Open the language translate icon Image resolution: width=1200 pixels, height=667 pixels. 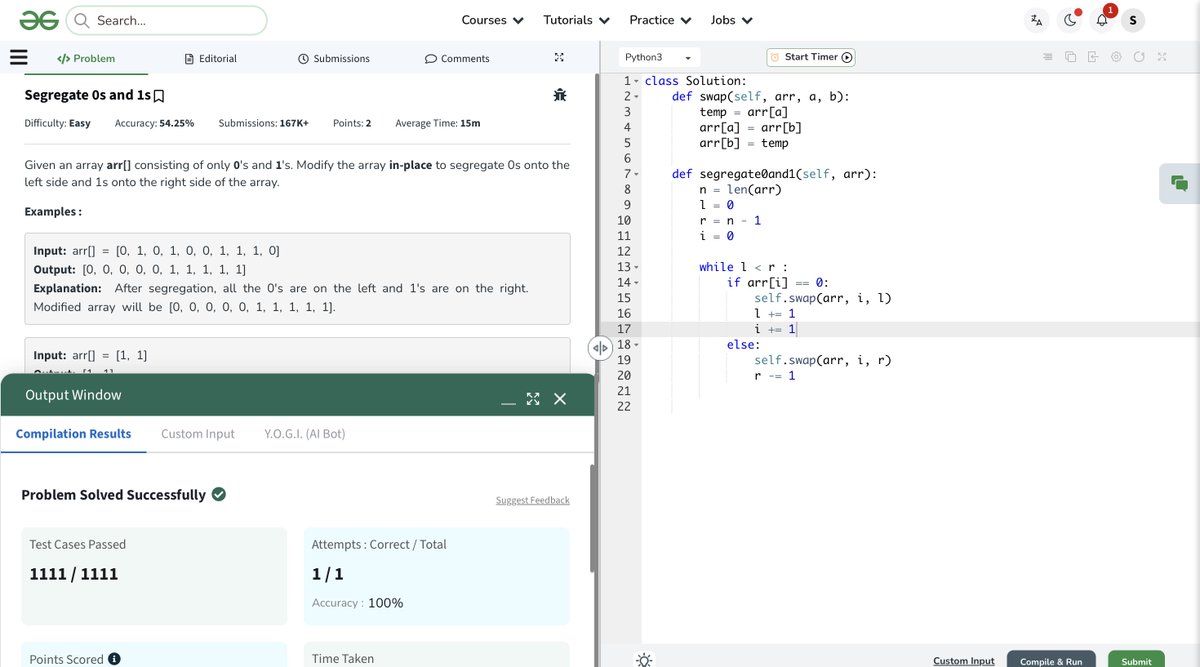click(1037, 20)
